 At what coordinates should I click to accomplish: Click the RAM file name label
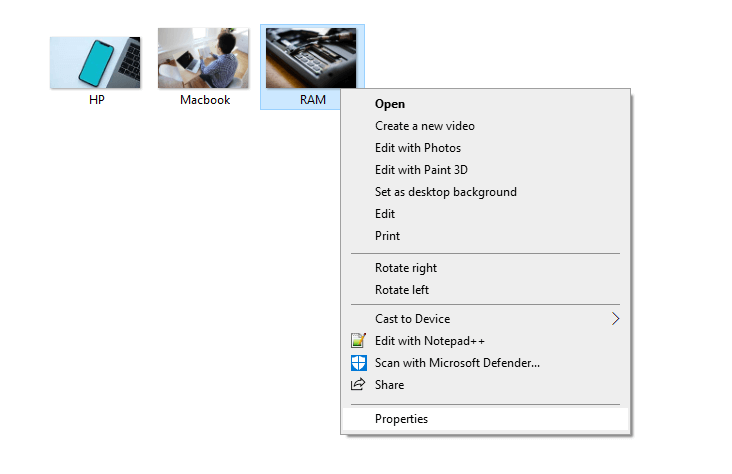tap(313, 100)
